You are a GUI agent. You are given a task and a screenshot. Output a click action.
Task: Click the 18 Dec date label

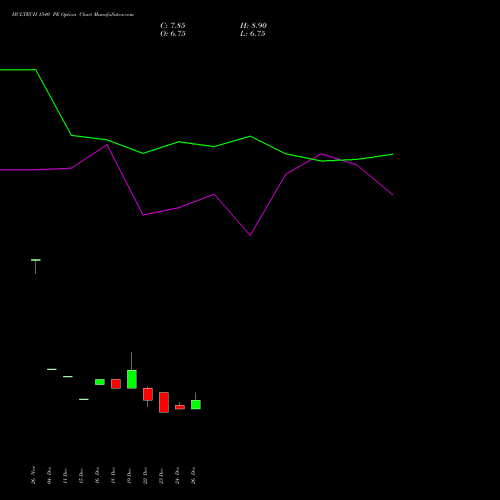tap(113, 476)
